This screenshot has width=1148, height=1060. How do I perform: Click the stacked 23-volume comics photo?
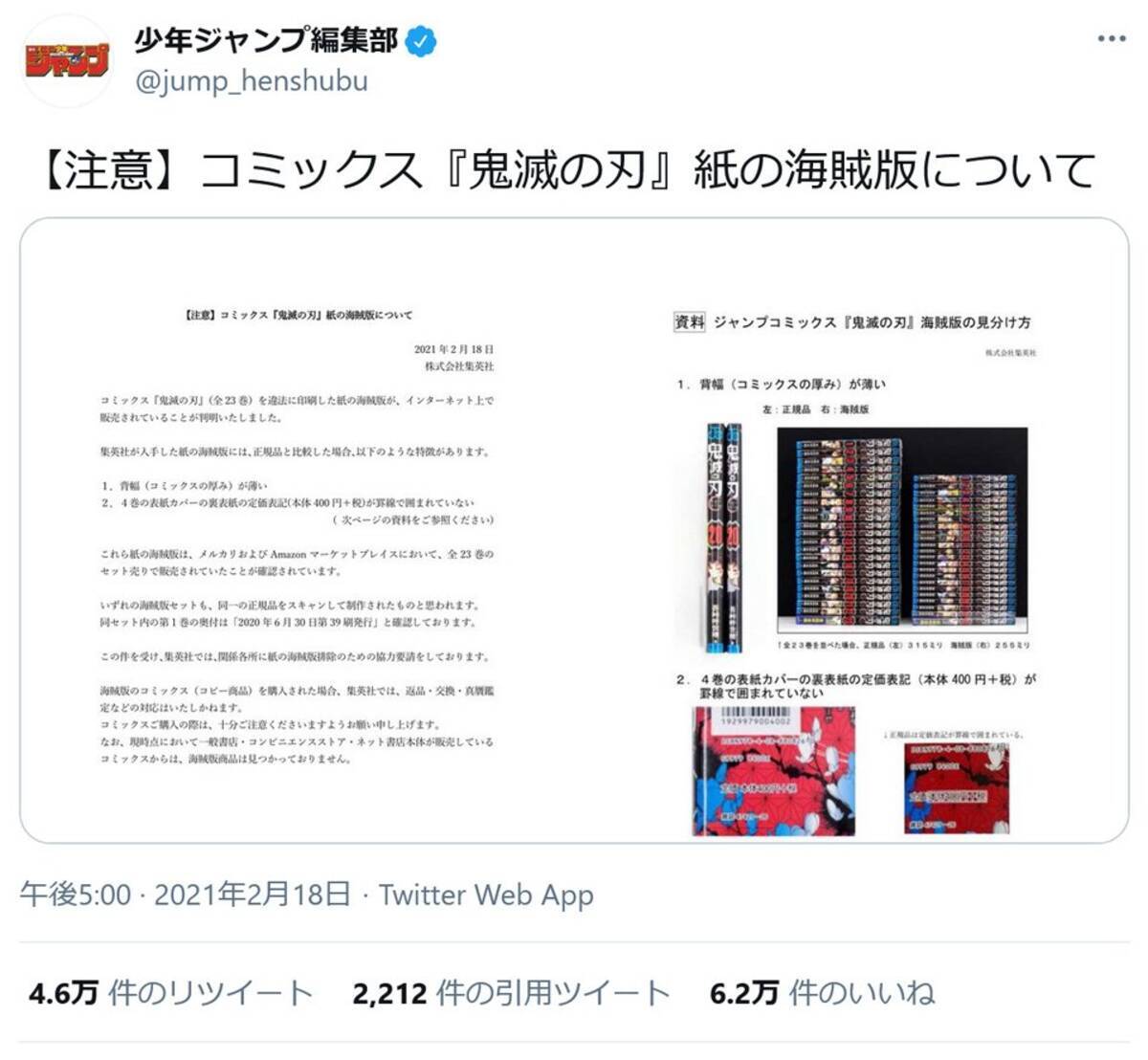(x=902, y=531)
